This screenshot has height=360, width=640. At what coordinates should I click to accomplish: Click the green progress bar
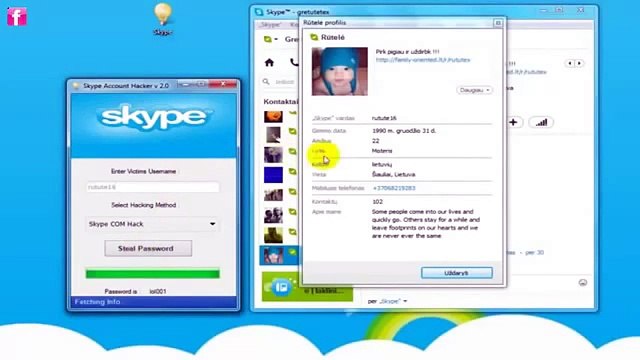[153, 273]
